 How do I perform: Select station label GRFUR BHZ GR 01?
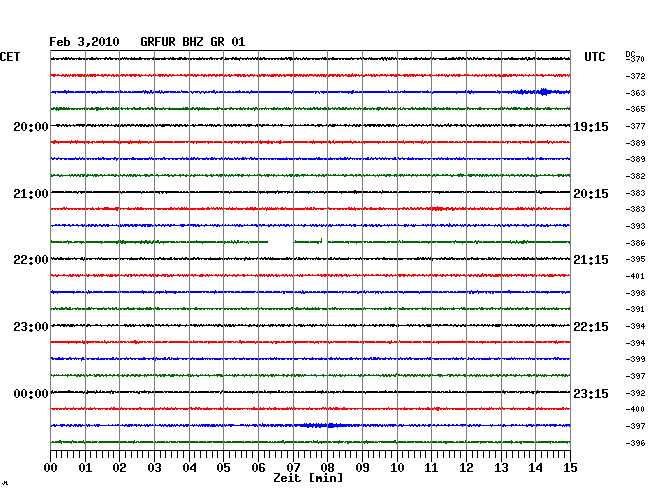(193, 42)
